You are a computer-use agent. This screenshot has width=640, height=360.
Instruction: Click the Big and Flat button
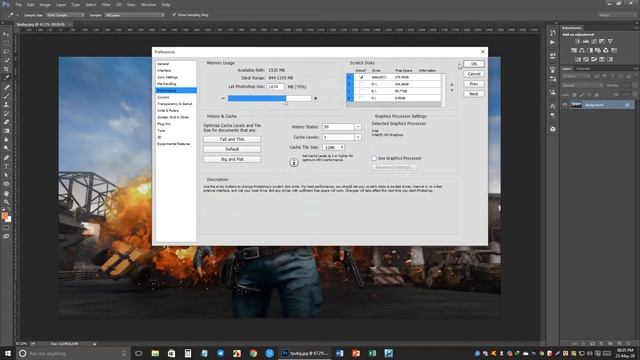(232, 159)
